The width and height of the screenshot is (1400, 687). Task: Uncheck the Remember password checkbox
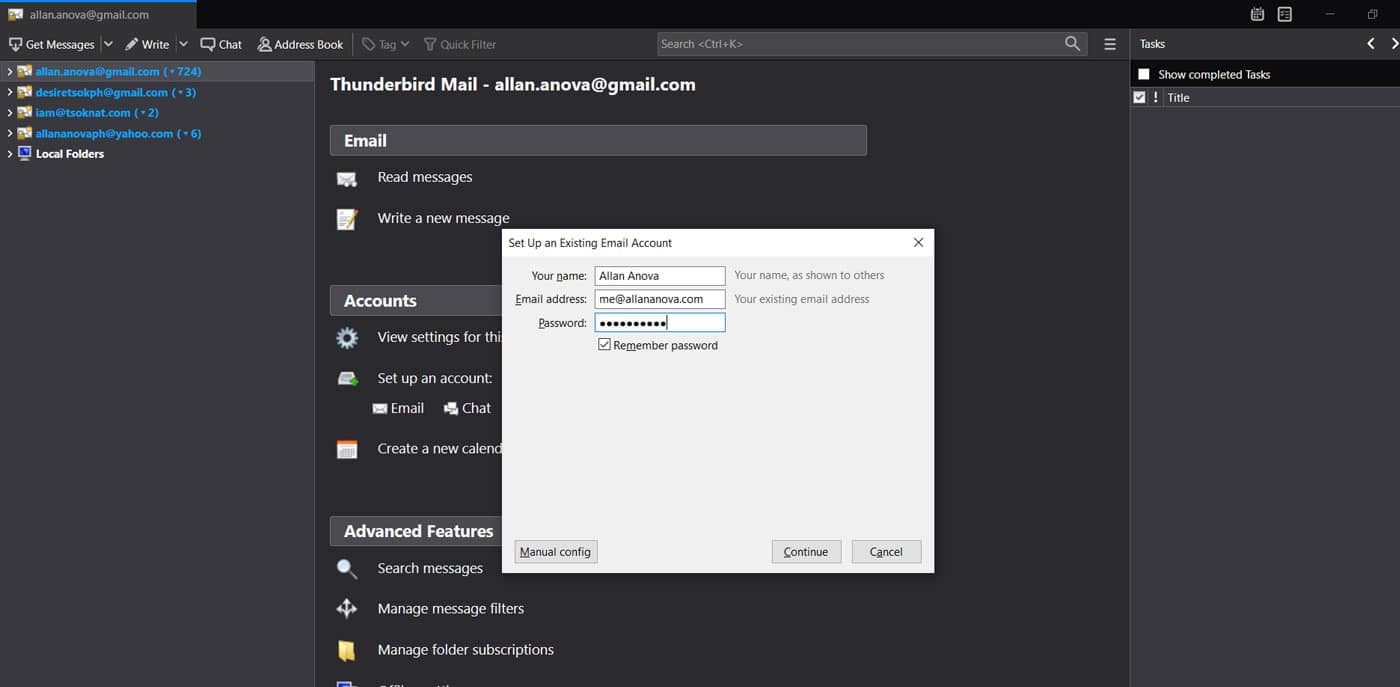604,344
